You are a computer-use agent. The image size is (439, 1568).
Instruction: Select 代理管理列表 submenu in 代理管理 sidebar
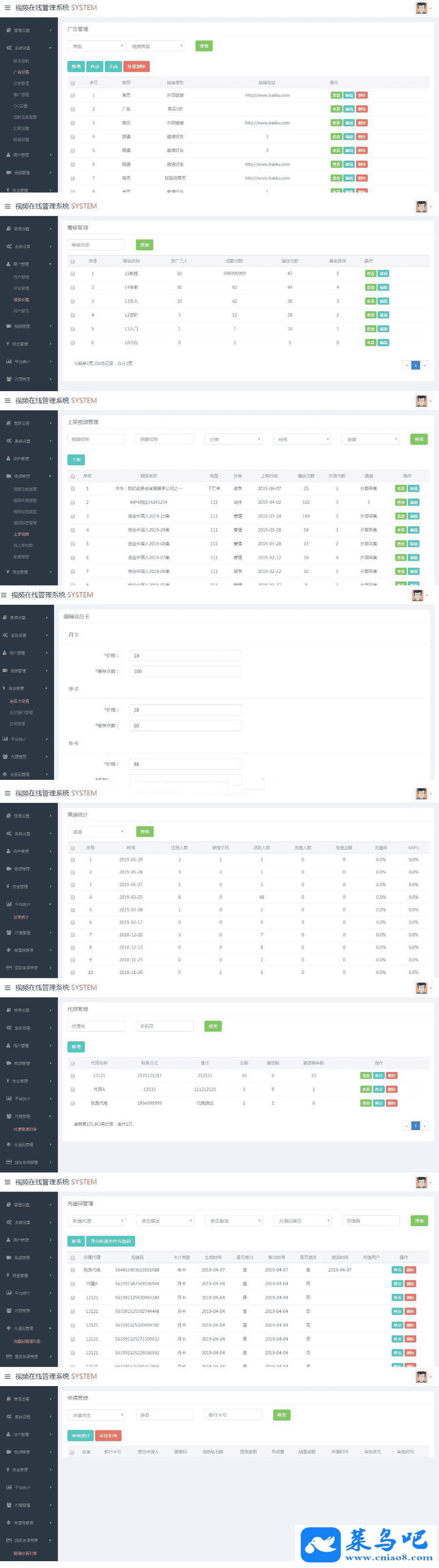(x=25, y=1129)
